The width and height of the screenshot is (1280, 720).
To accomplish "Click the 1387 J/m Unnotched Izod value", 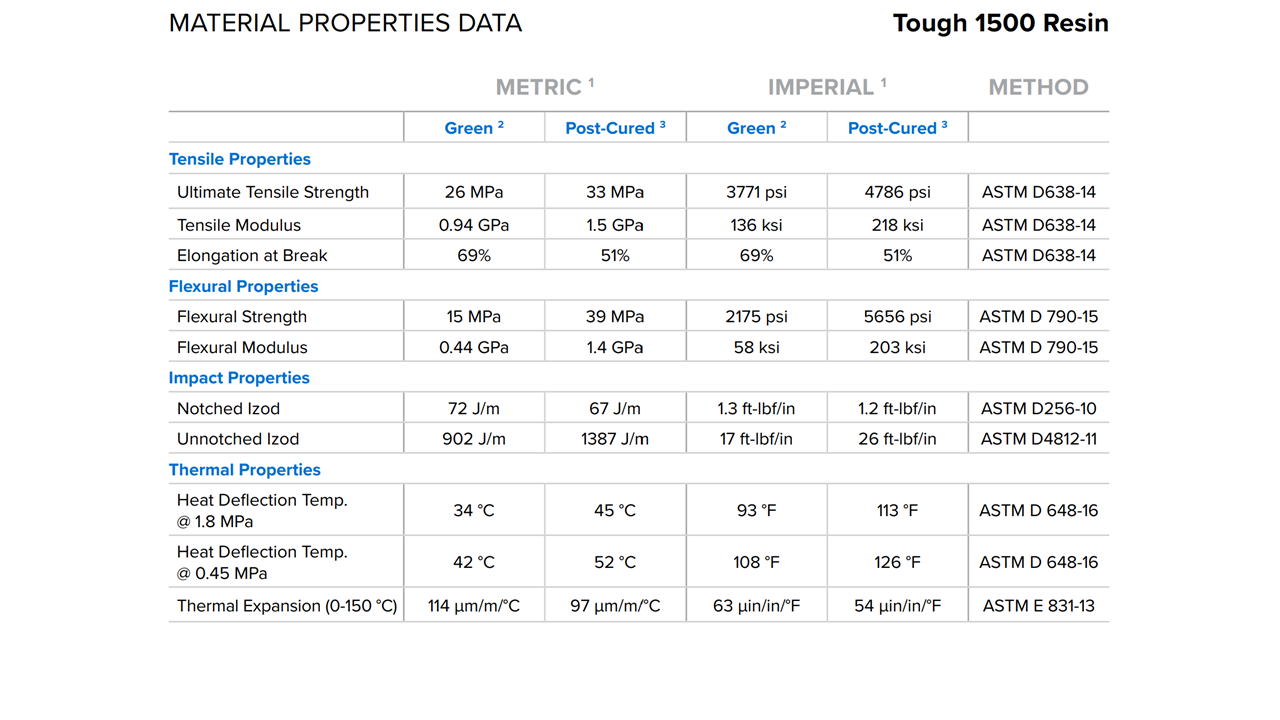I will (x=615, y=439).
